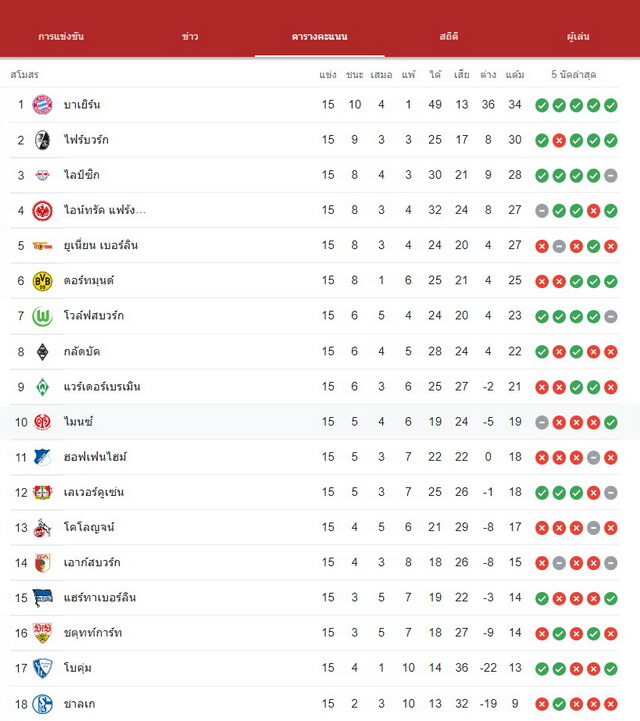Open the ยูเนี่ยน เบอร์ลิน team link
This screenshot has height=721, width=640.
pos(101,245)
